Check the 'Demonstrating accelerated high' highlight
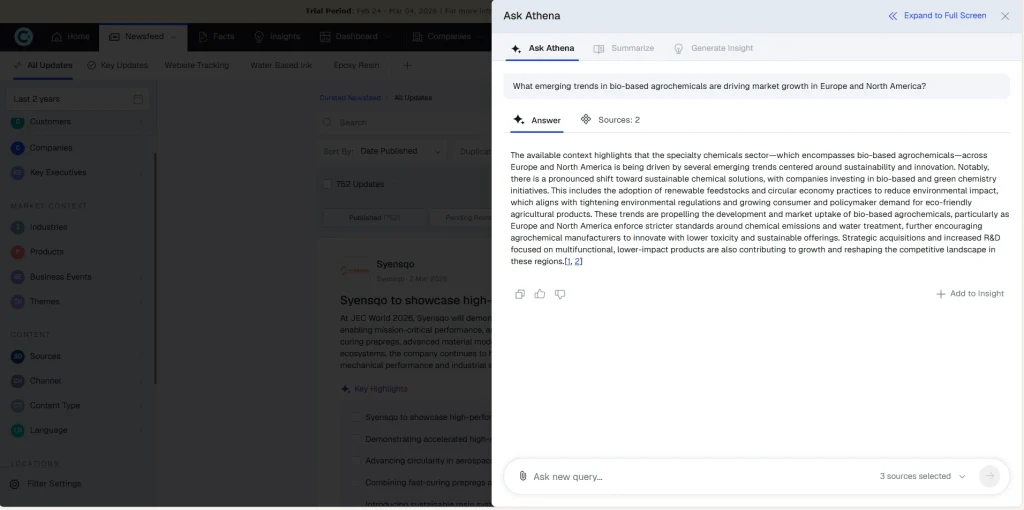The image size is (1024, 510). point(356,439)
